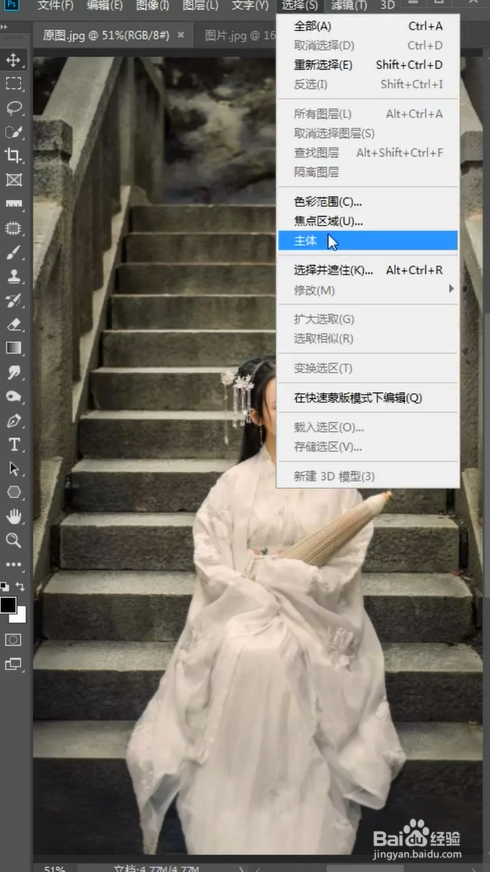490x872 pixels.
Task: Select the Sponge tool
Action: click(13, 397)
